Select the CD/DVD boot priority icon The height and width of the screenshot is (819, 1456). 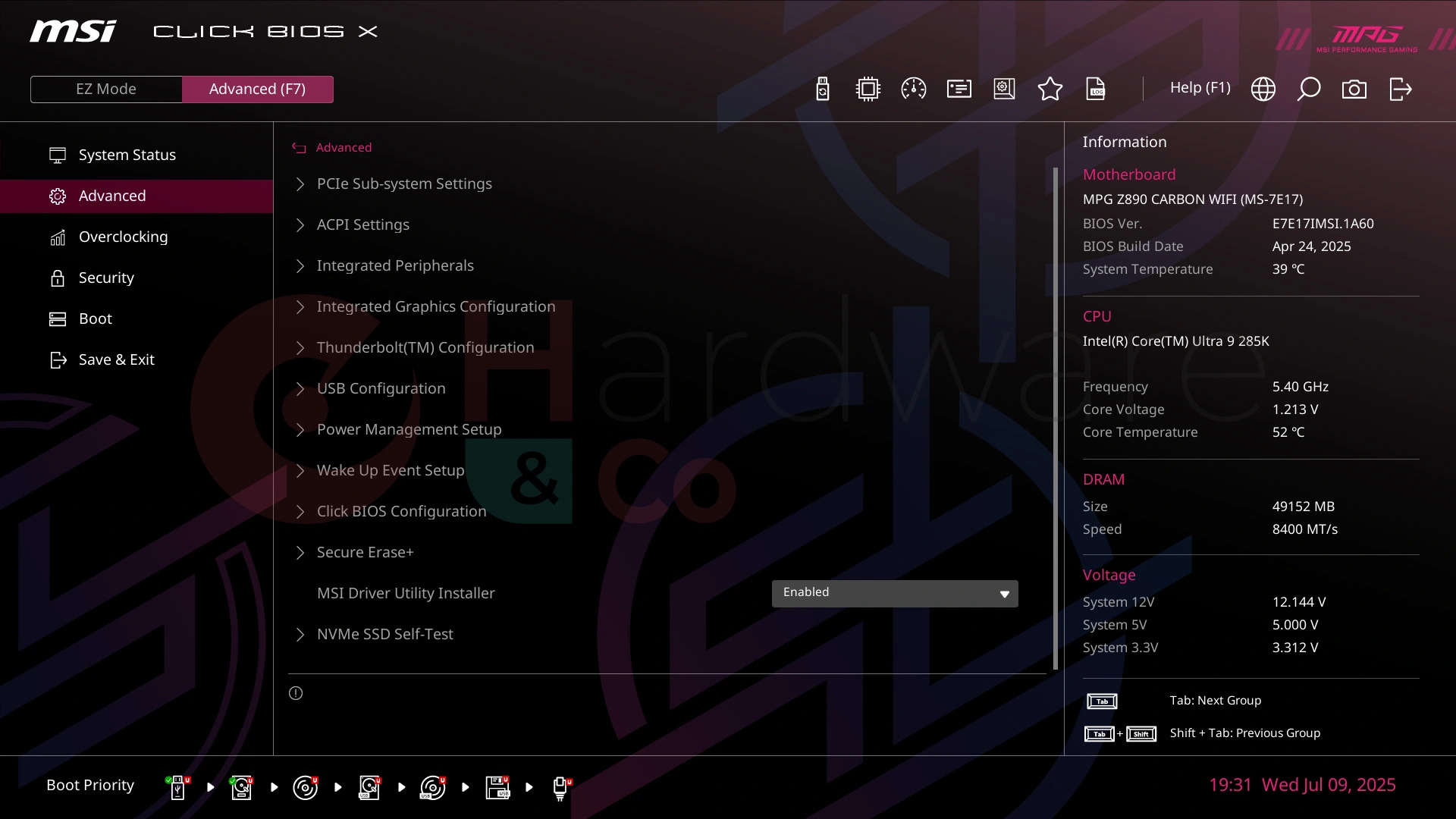click(x=305, y=787)
